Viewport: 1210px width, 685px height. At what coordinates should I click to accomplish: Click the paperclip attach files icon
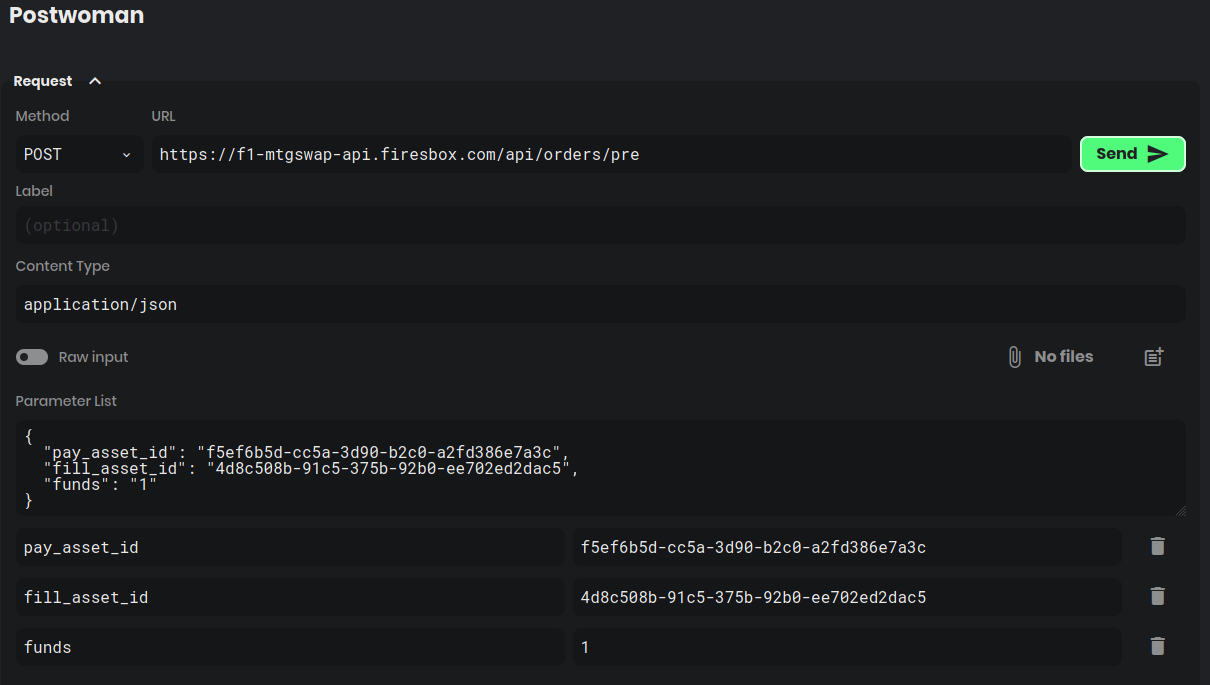tap(1014, 357)
